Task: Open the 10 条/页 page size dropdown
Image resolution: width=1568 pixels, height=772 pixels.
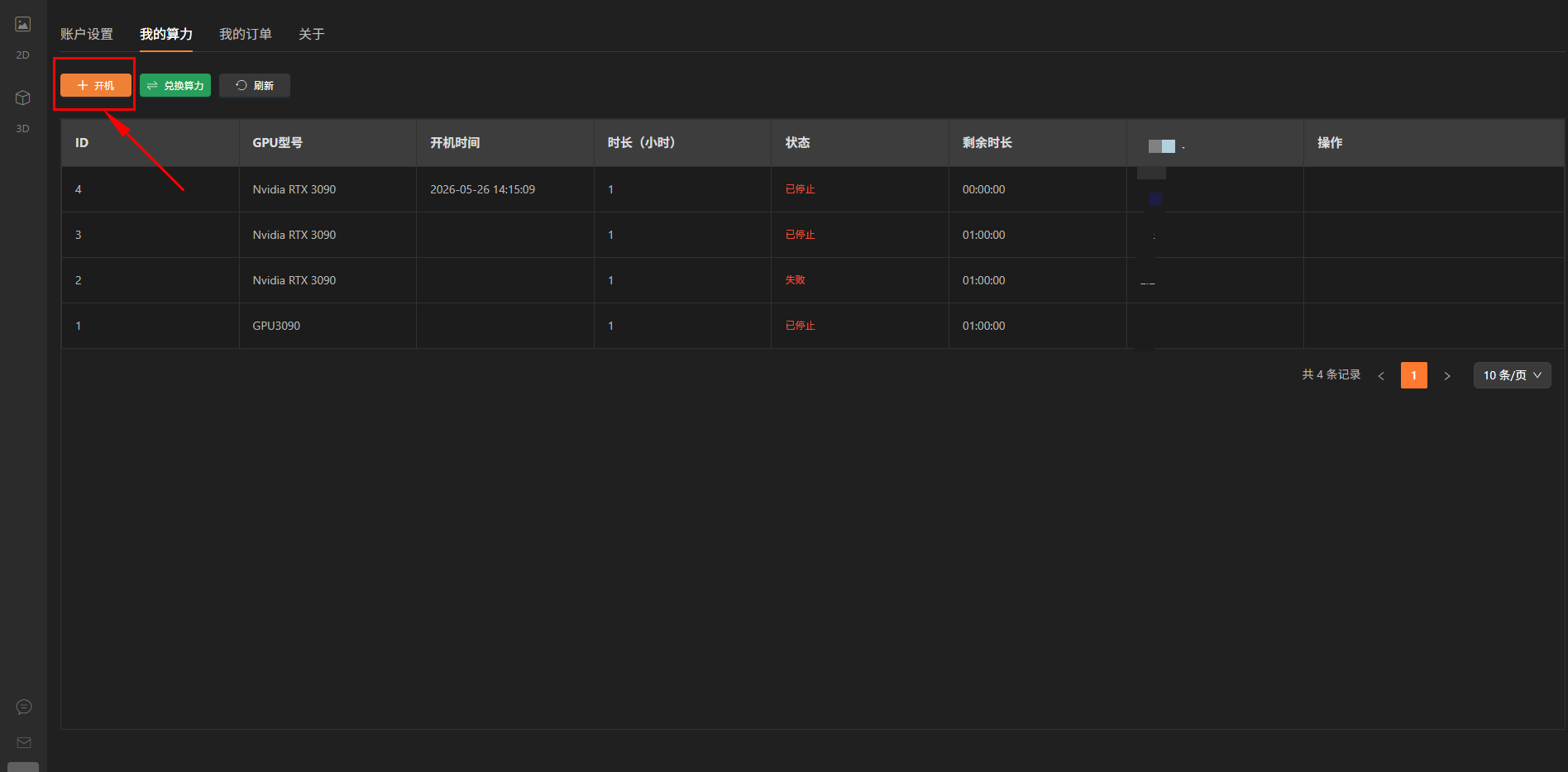Action: [x=1513, y=375]
